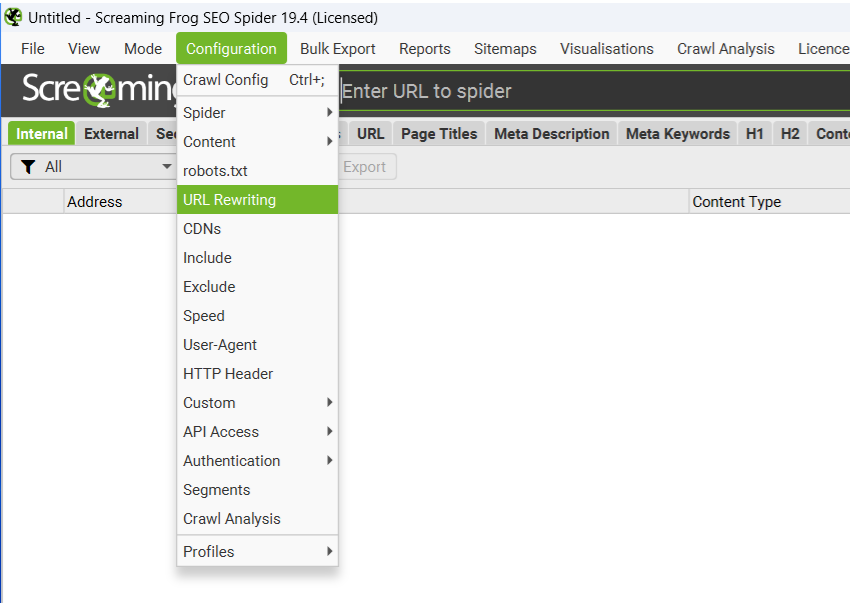850x603 pixels.
Task: Switch to the H1 tab
Action: coord(755,133)
